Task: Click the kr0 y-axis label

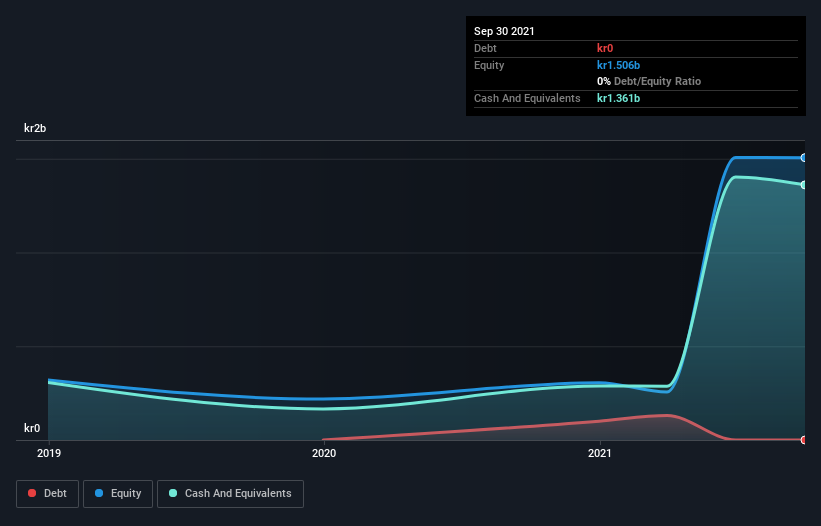Action: pyautogui.click(x=32, y=428)
